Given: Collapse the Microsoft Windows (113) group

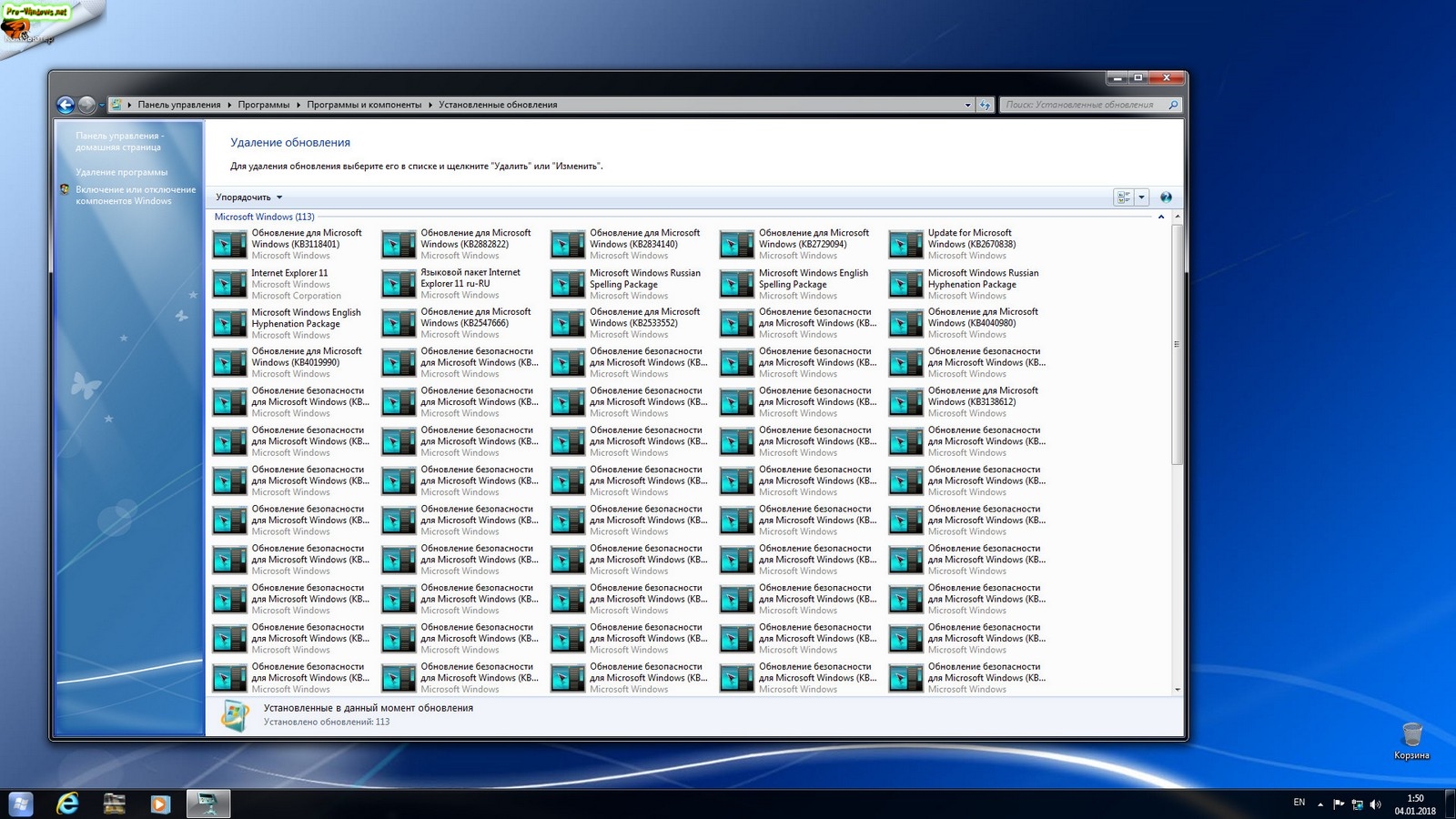Looking at the screenshot, I should pos(1161,217).
